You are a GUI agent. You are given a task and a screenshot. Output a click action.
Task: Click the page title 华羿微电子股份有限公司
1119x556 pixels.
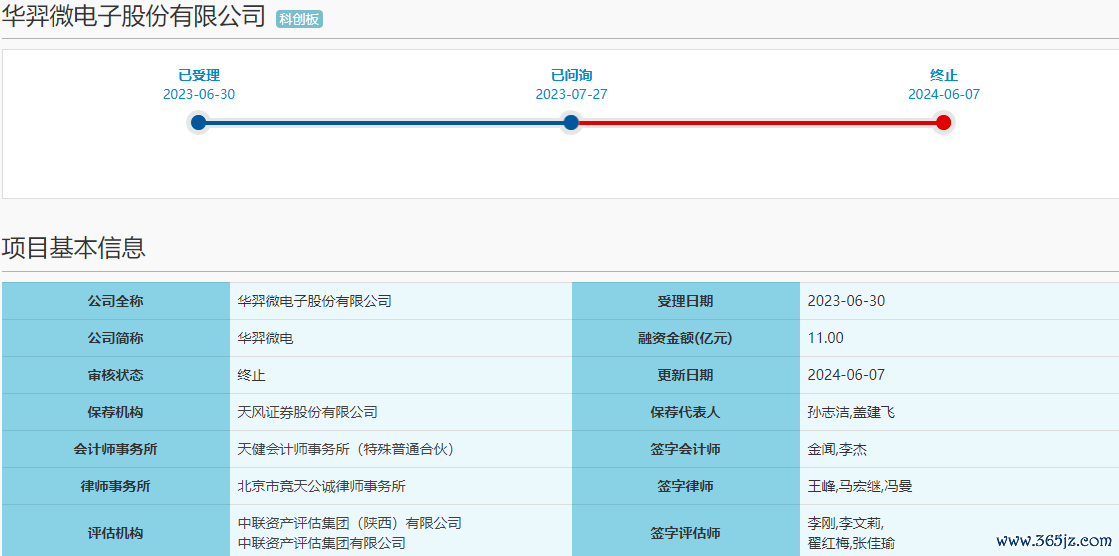[x=133, y=16]
